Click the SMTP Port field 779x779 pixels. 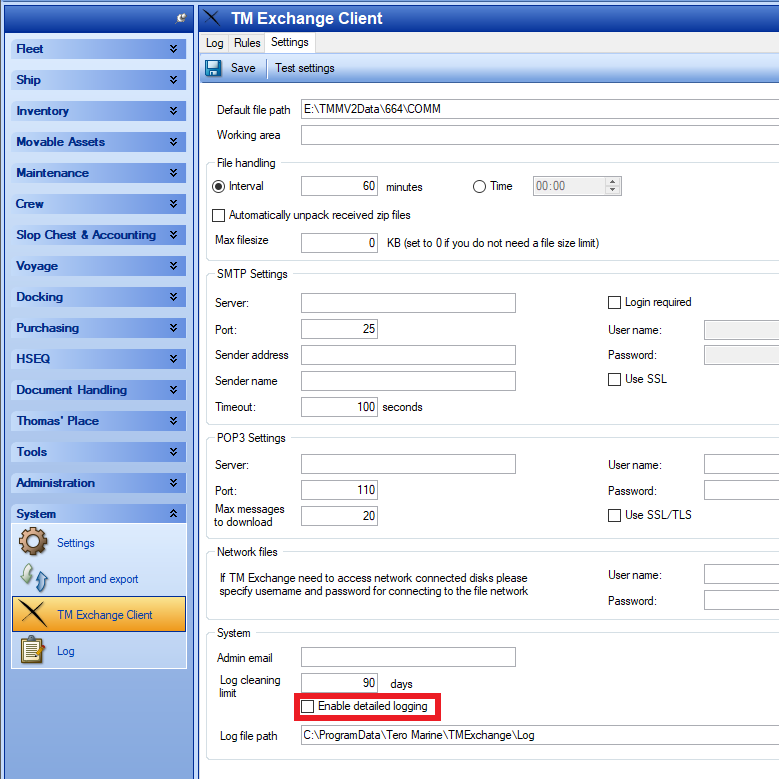click(339, 329)
